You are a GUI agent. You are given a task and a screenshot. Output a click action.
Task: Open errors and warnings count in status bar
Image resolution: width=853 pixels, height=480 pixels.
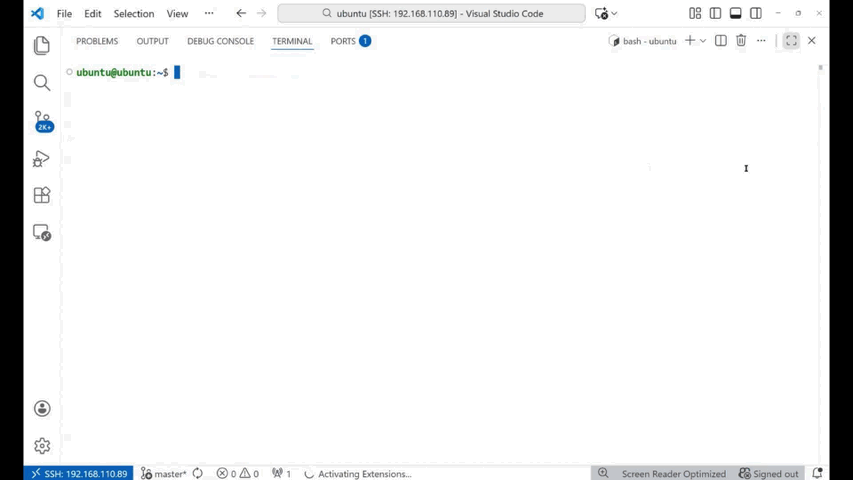(237, 473)
